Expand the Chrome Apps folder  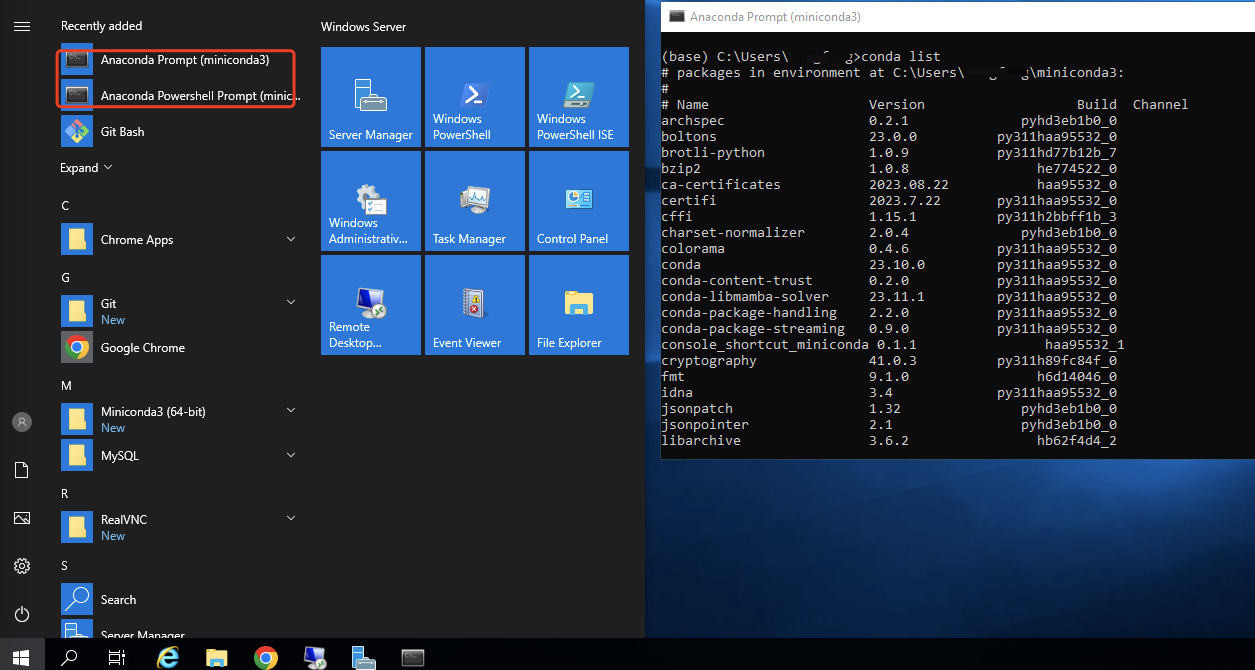pos(291,239)
